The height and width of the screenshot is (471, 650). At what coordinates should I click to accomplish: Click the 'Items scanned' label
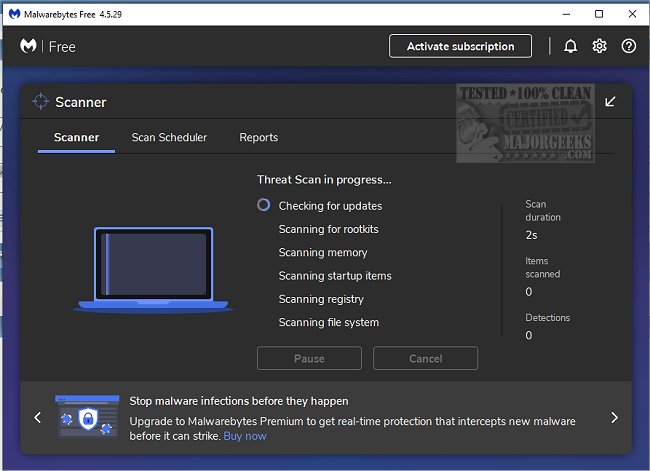click(x=543, y=267)
